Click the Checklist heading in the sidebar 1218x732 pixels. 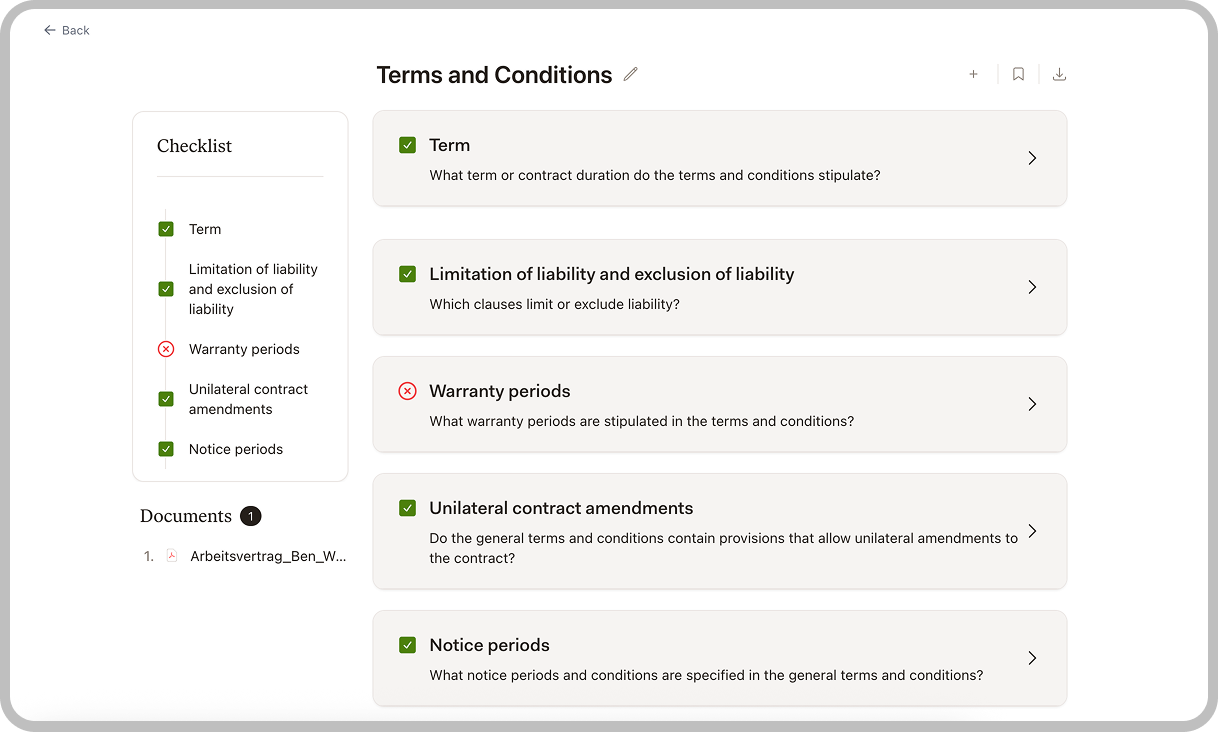[x=194, y=146]
